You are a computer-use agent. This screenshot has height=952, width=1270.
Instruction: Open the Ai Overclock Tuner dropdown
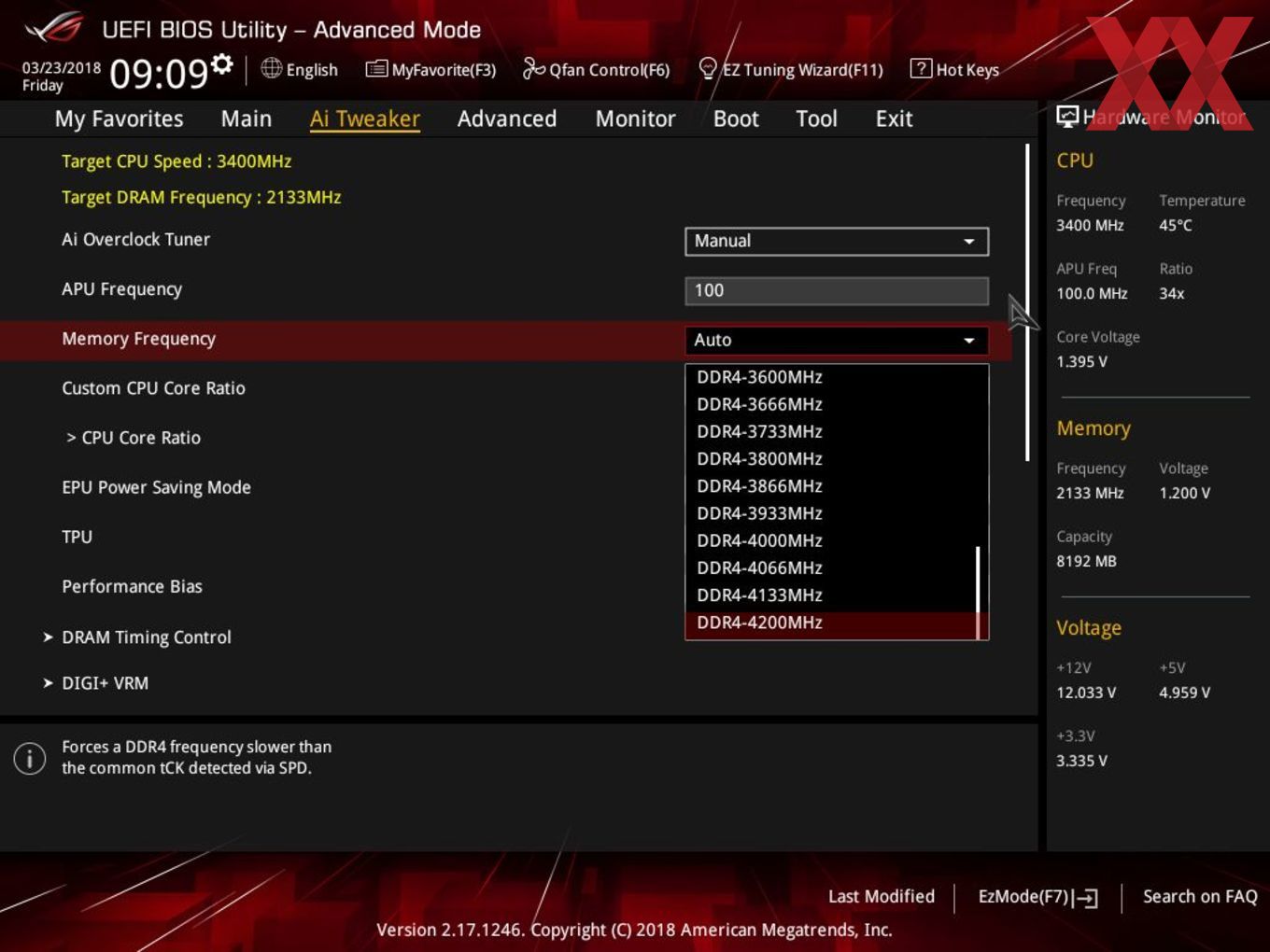[837, 241]
